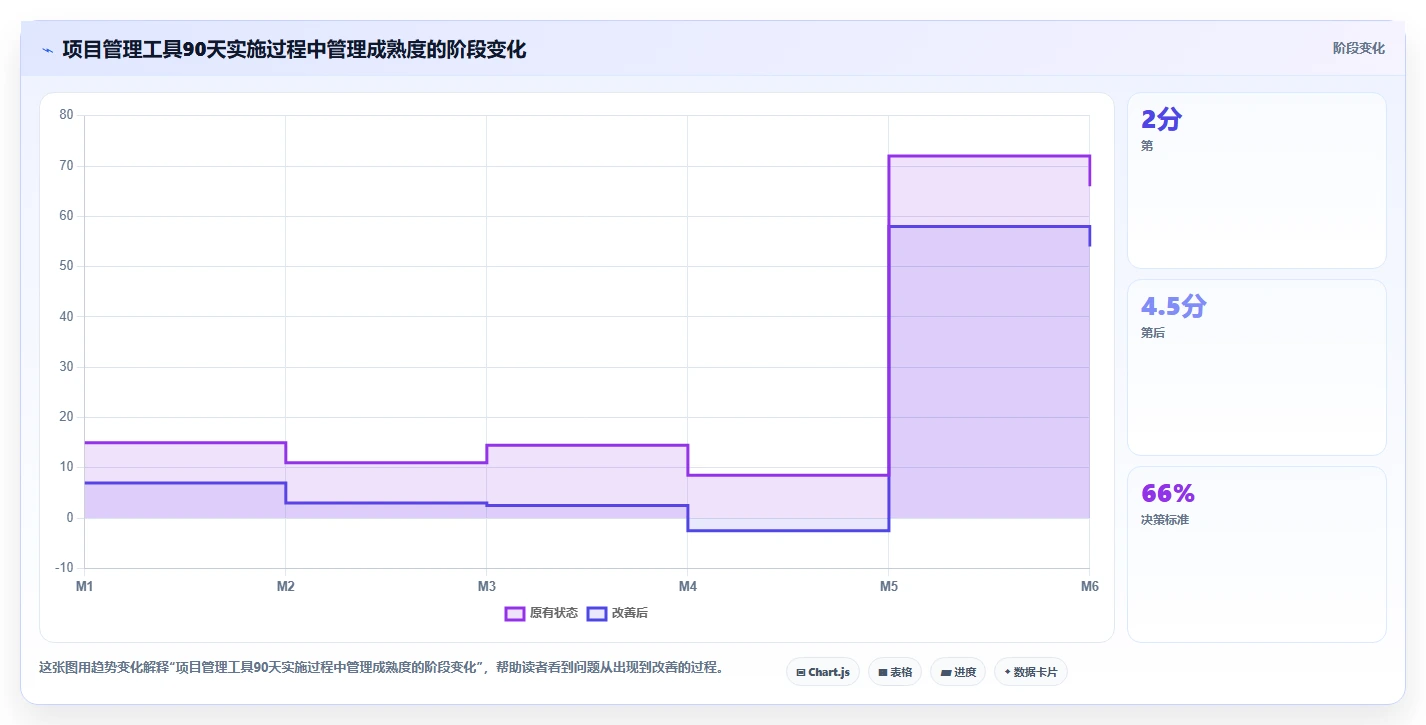Select the 进度 tag button
1426x725 pixels.
point(958,672)
